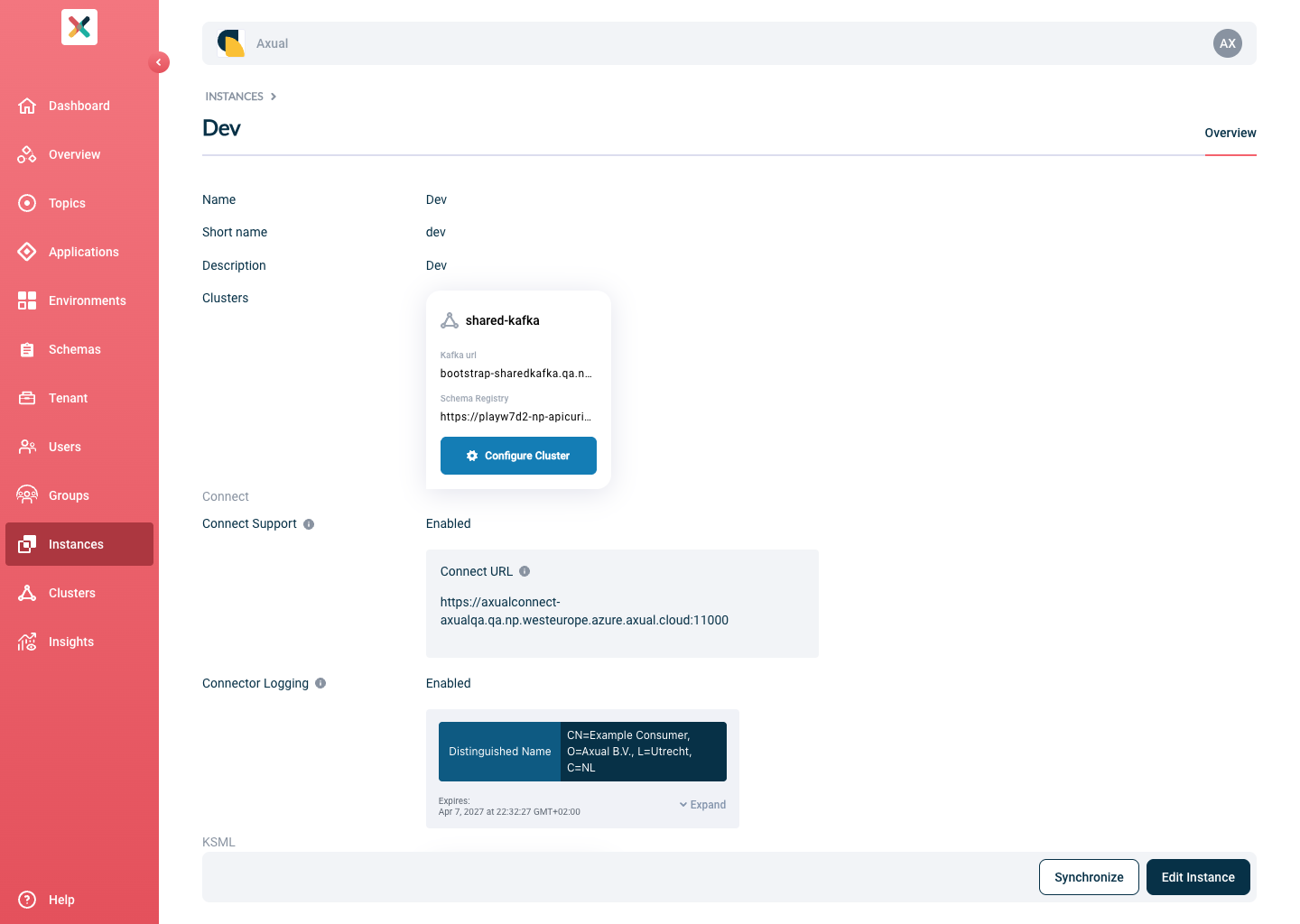Open the Tenant page
Viewport: 1300px width, 924px height.
(79, 398)
